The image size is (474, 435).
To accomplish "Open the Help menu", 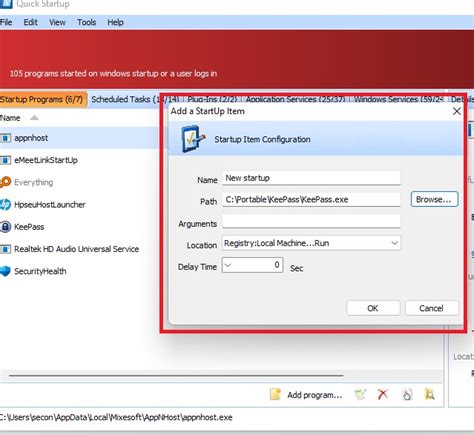I will (115, 22).
